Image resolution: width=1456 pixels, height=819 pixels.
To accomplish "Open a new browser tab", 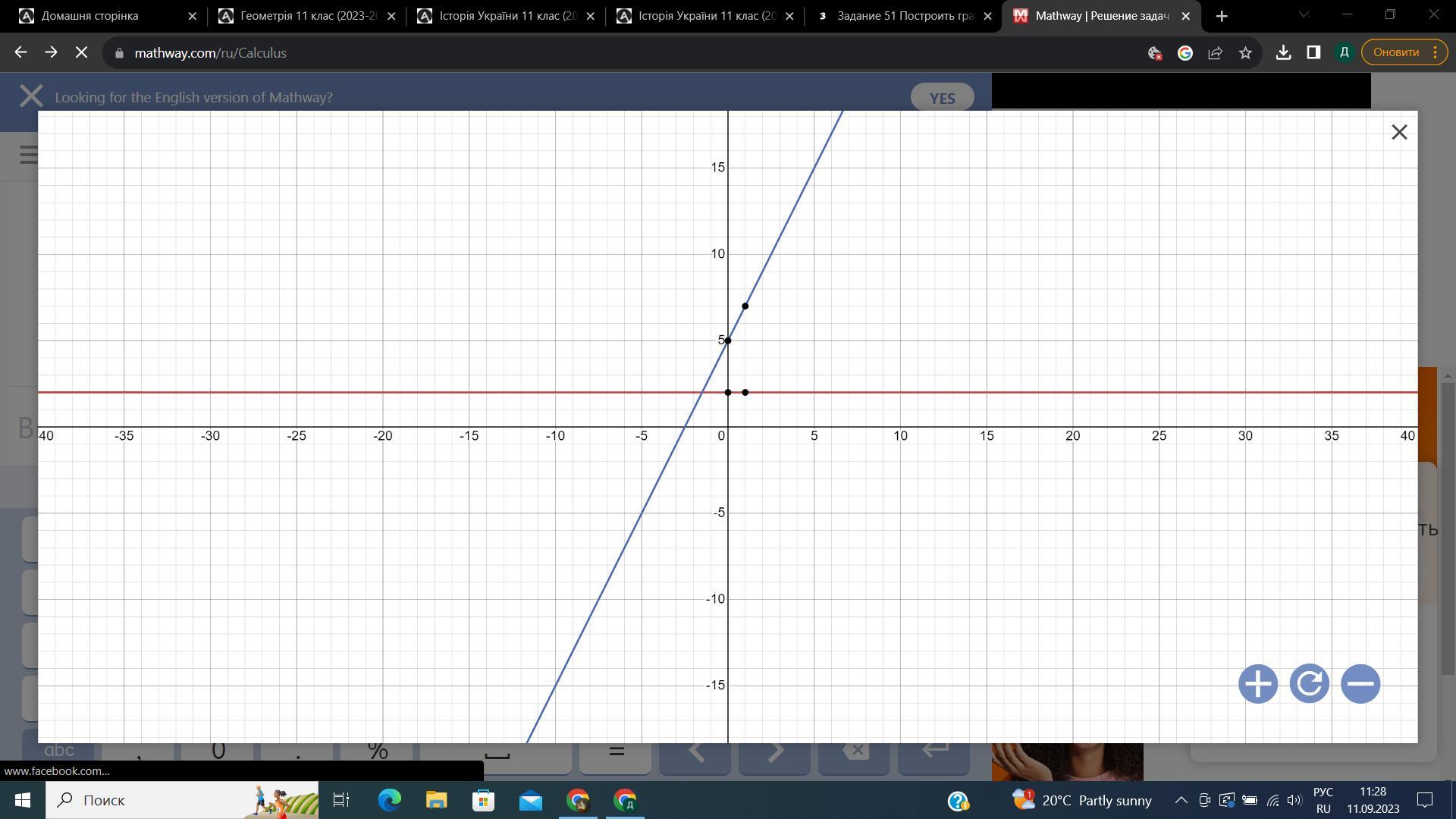I will coord(1221,16).
